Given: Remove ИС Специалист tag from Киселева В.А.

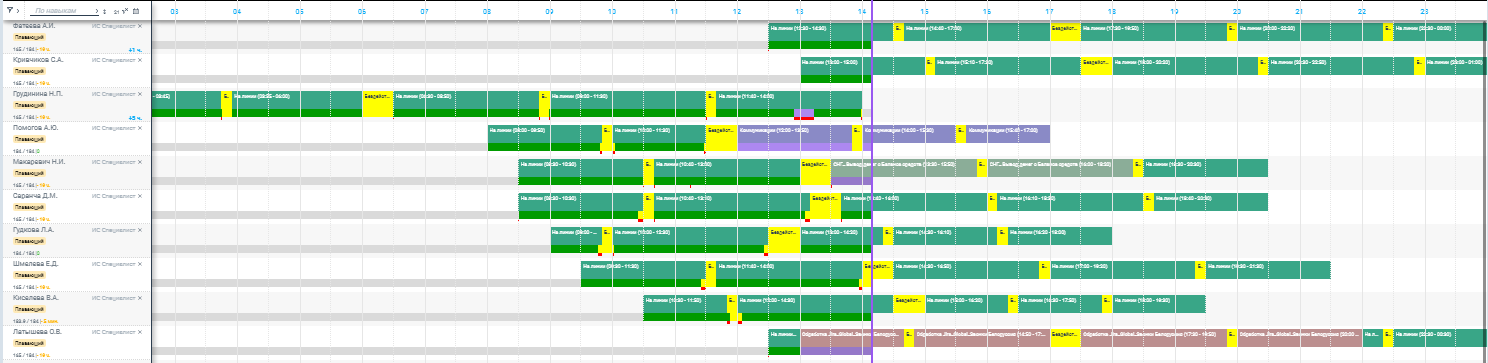Looking at the screenshot, I should click(140, 298).
